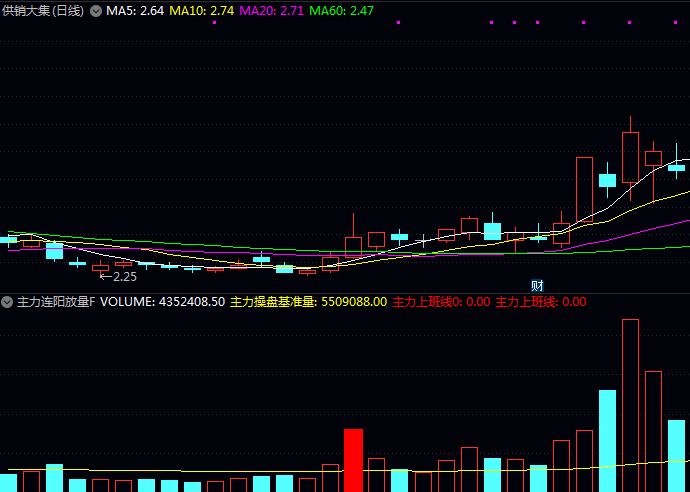Select the yellow MA10 indicator label
The image size is (690, 492).
click(x=202, y=10)
